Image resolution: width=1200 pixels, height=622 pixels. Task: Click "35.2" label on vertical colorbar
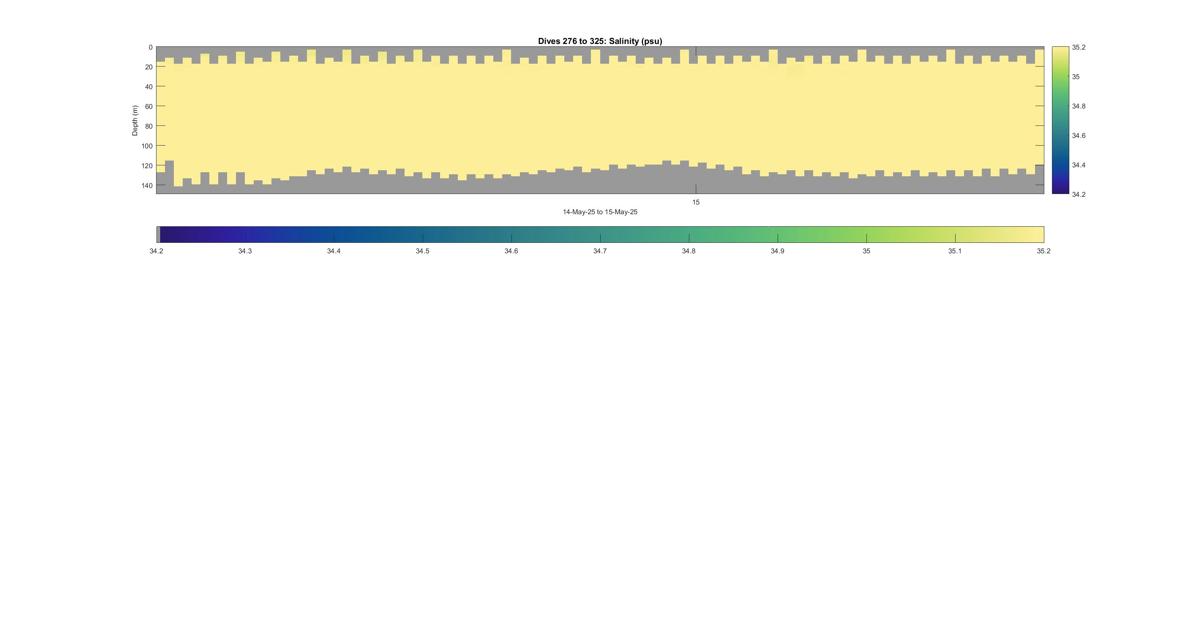click(x=1078, y=47)
